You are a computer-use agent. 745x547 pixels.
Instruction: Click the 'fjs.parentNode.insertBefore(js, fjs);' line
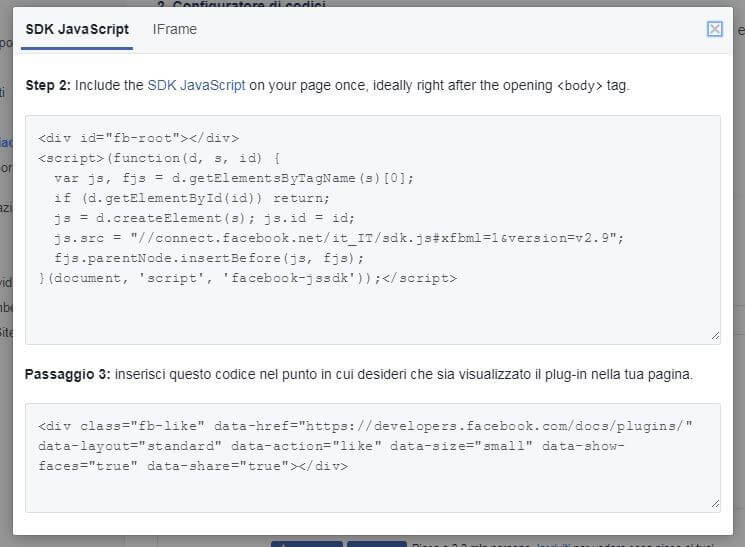click(x=209, y=258)
